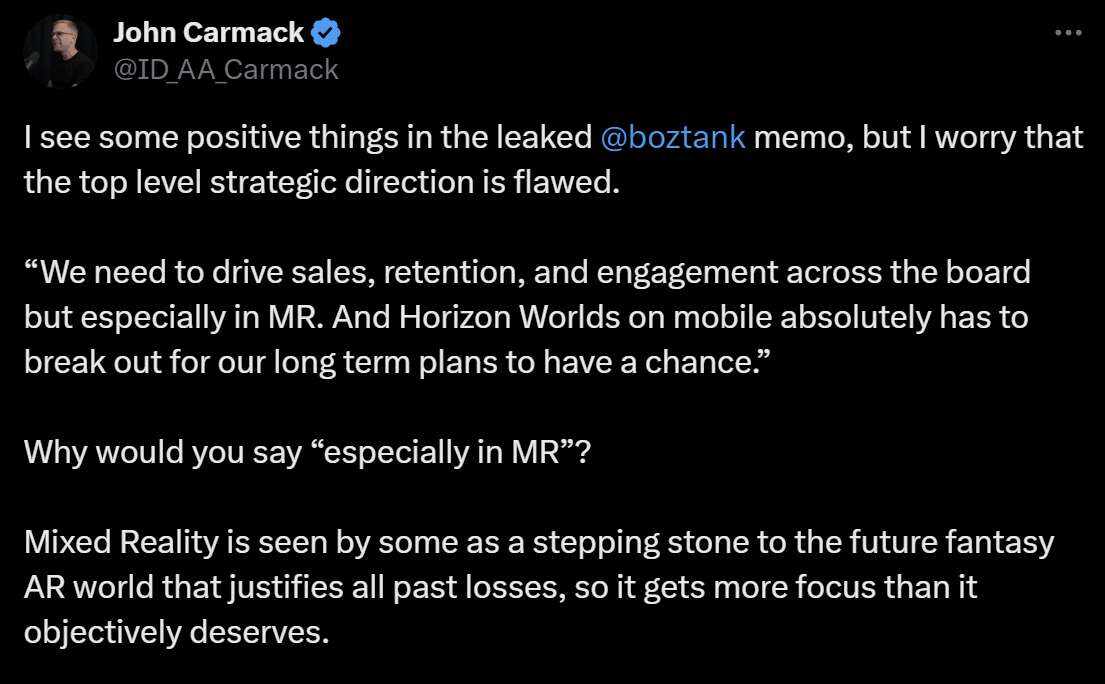
Task: Click the words "Mixed Reality" in the last paragraph
Action: [108, 542]
